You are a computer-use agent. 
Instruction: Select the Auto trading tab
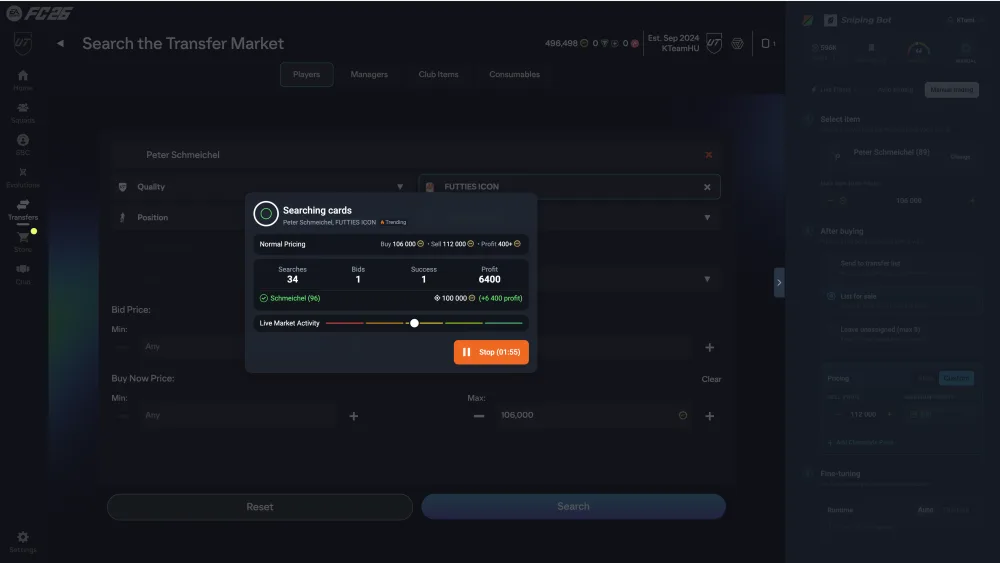point(895,90)
